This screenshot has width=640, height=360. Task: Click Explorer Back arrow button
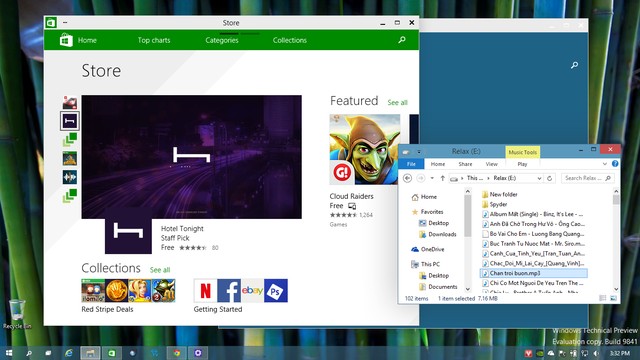407,178
